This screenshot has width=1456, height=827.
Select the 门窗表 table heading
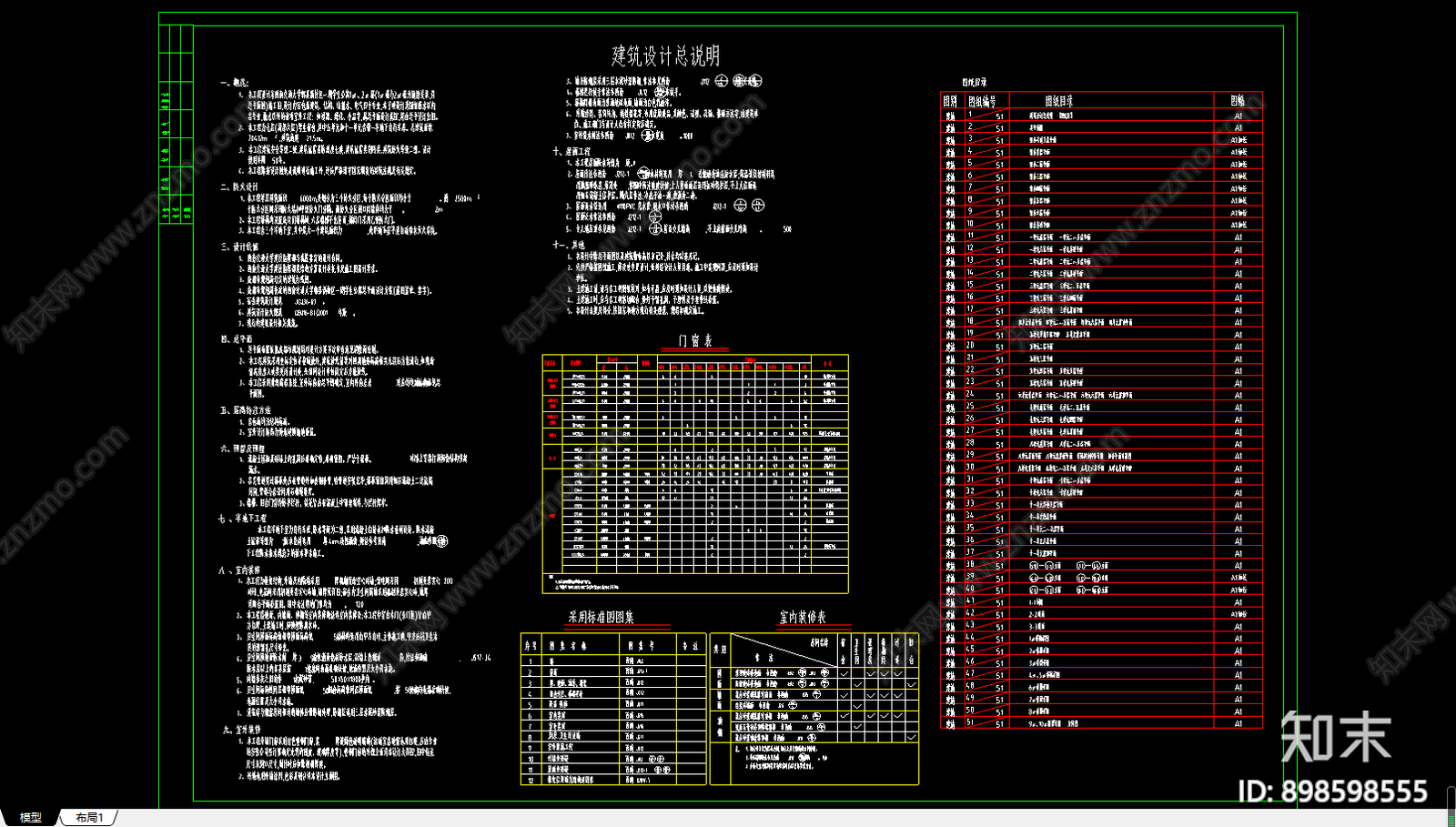coord(695,341)
